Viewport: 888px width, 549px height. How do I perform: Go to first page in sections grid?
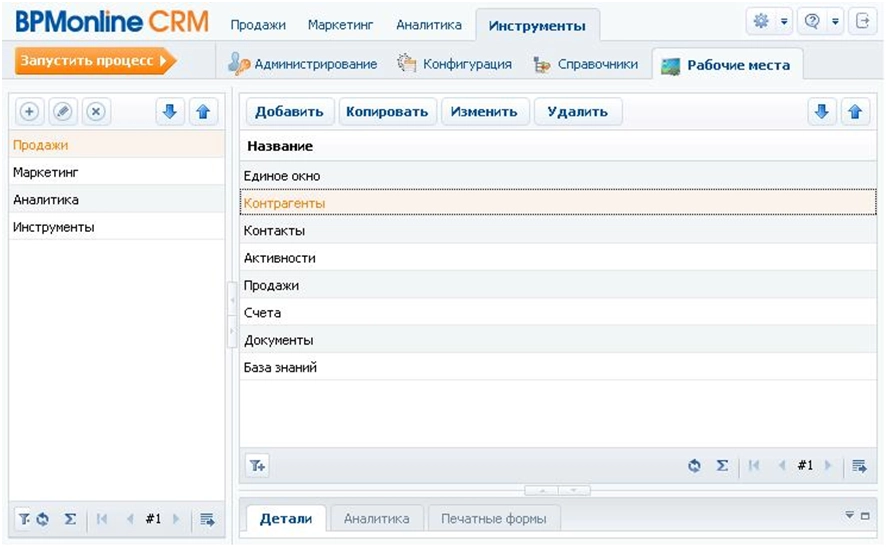point(754,466)
